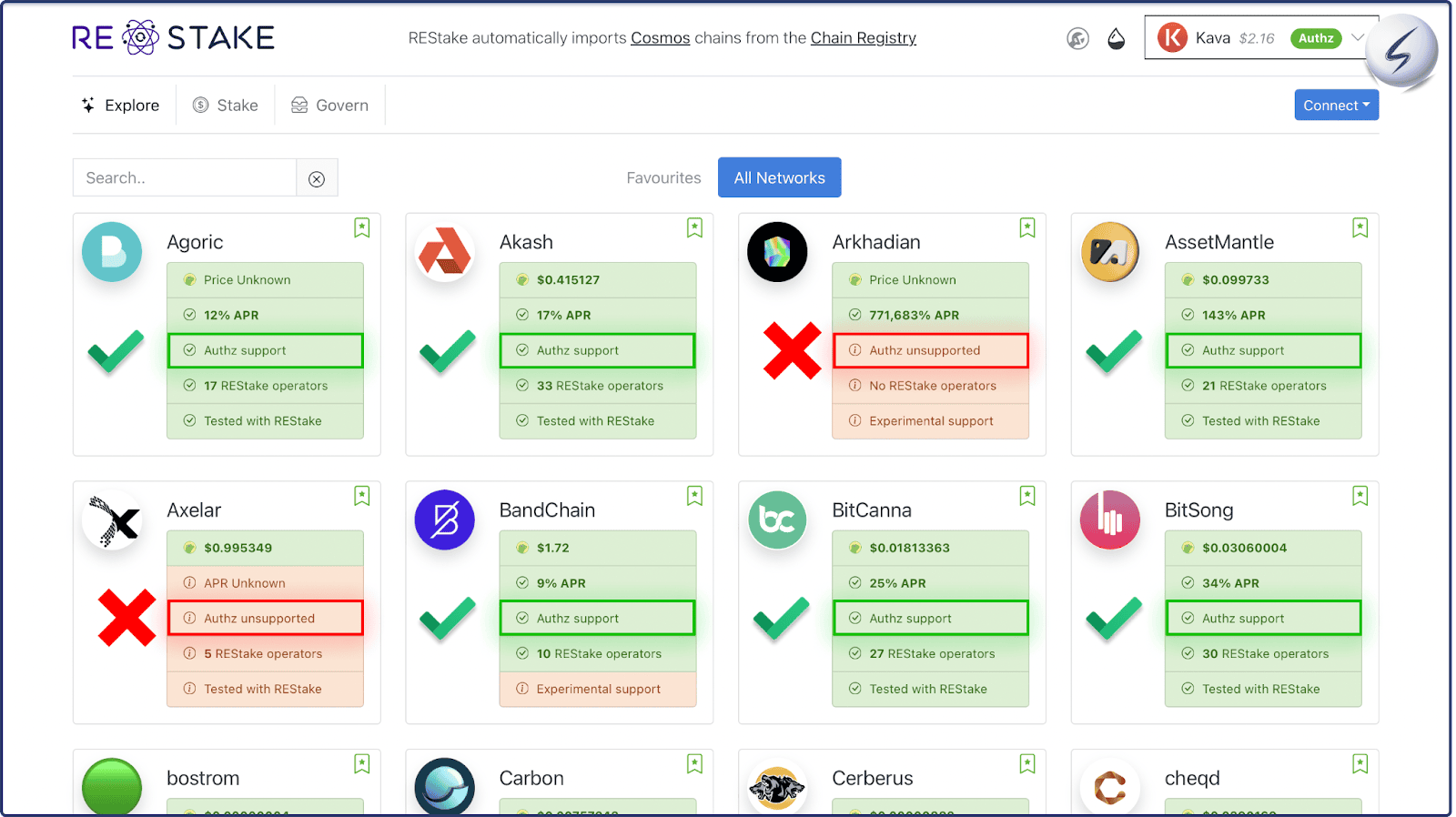The width and height of the screenshot is (1456, 817).
Task: Bookmark AssetMantle as favourite
Action: click(x=1360, y=228)
